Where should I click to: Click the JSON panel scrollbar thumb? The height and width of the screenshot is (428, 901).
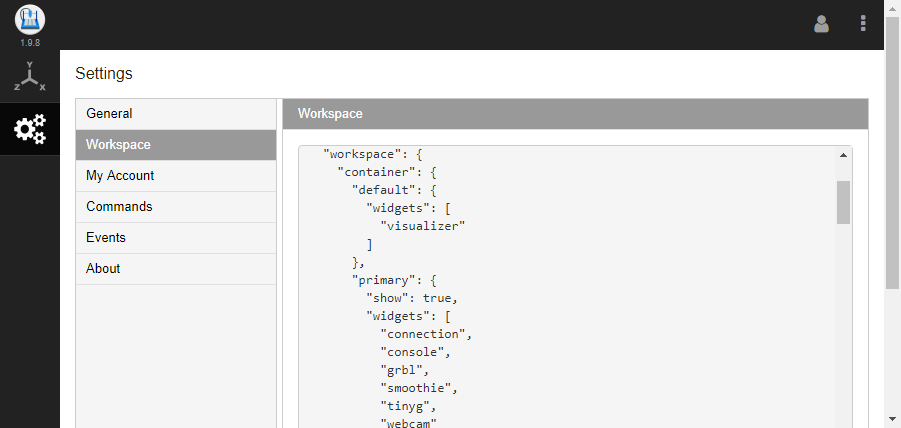[843, 202]
